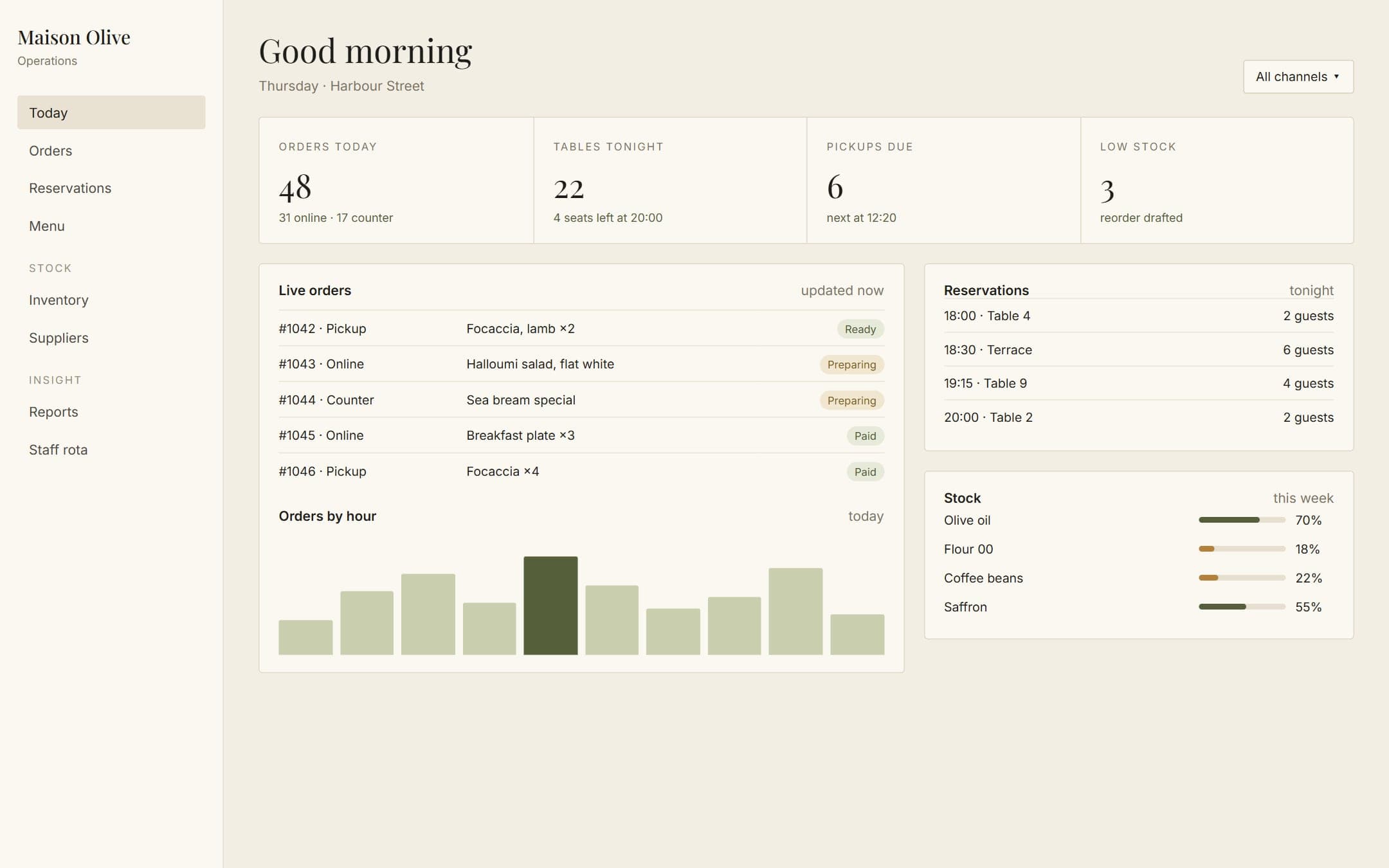This screenshot has width=1389, height=868.
Task: Click the Preparing badge for Sea bream special
Action: pos(851,400)
